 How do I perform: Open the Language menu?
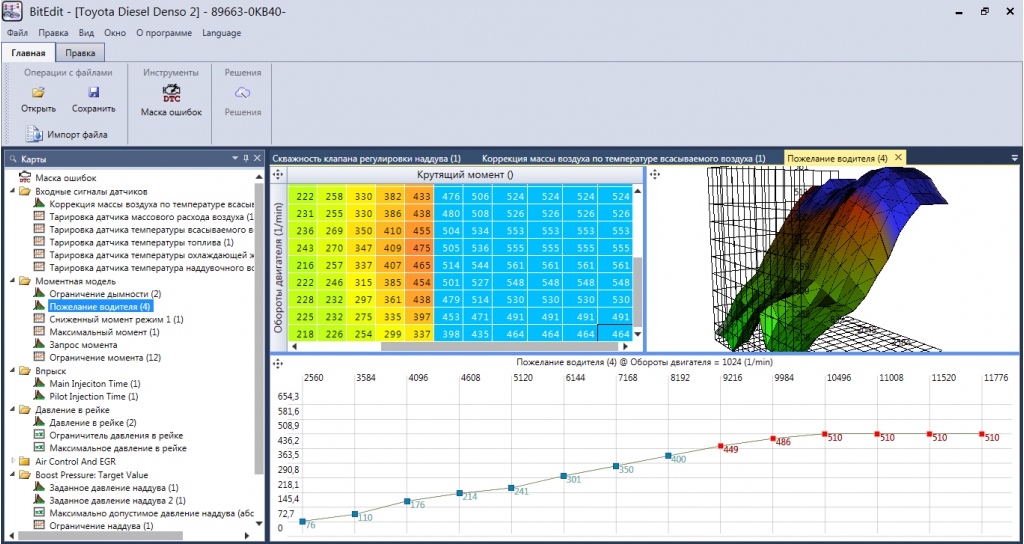click(221, 33)
